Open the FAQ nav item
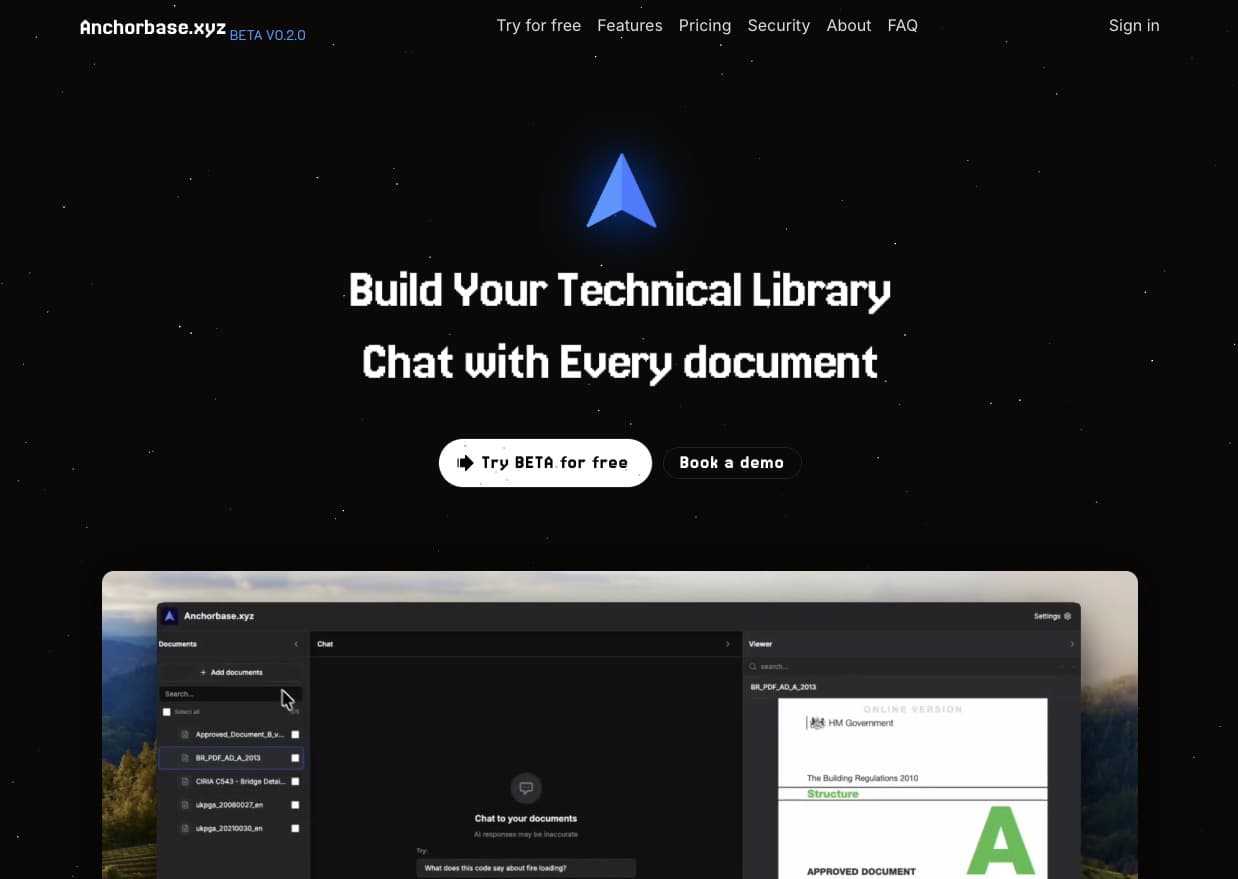The height and width of the screenshot is (879, 1238). 902,26
